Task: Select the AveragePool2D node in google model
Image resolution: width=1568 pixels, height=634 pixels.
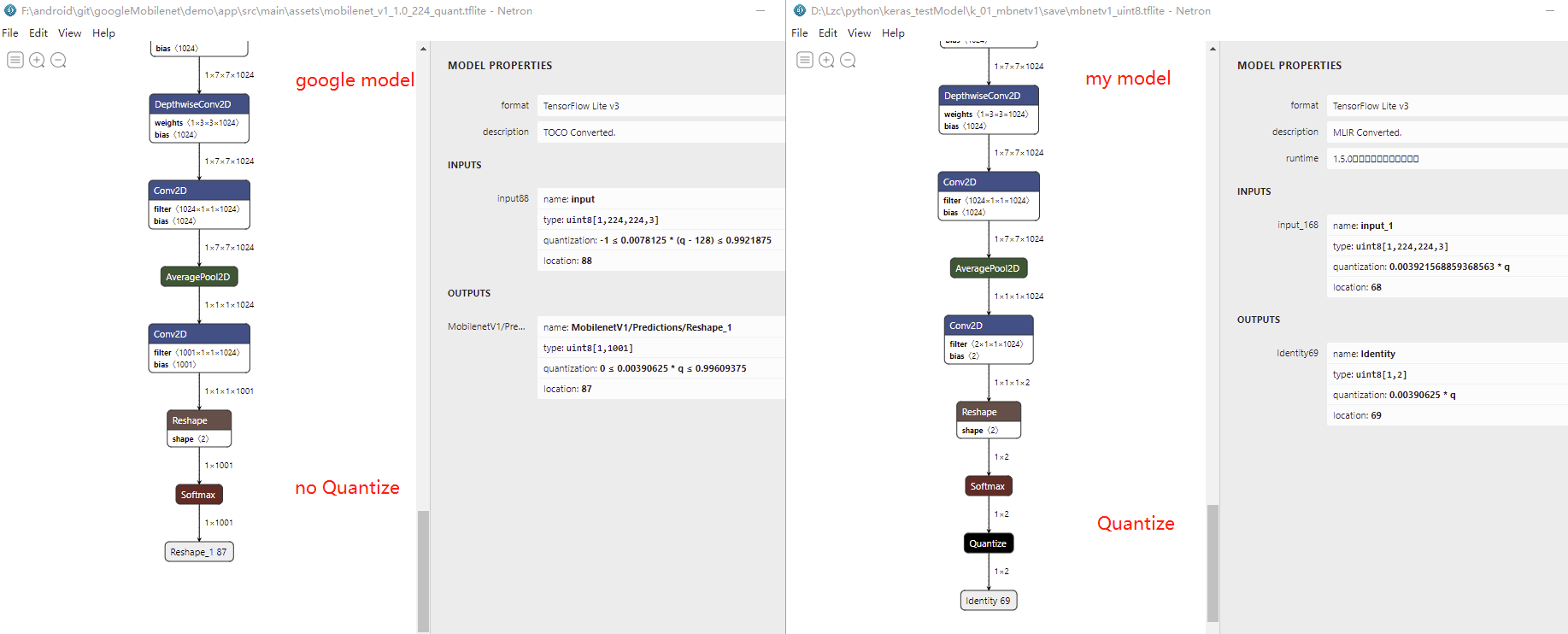Action: tap(198, 277)
